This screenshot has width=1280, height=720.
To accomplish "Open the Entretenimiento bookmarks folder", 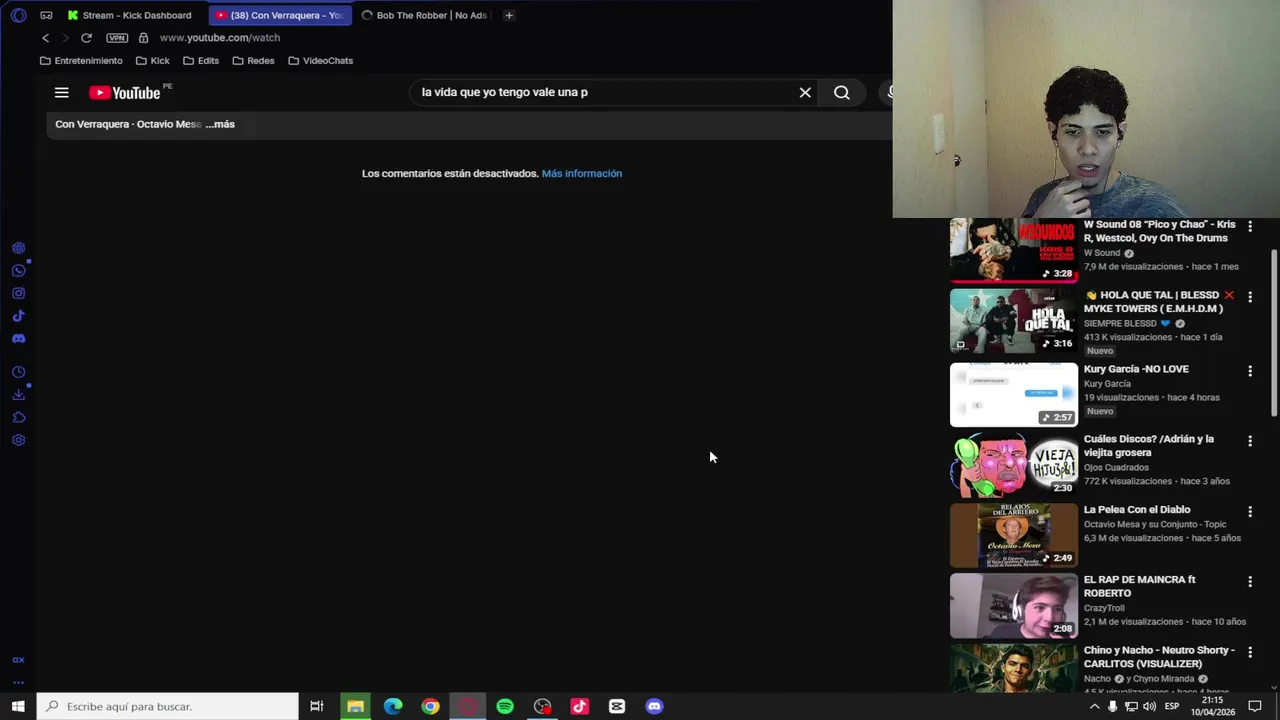I will point(81,61).
